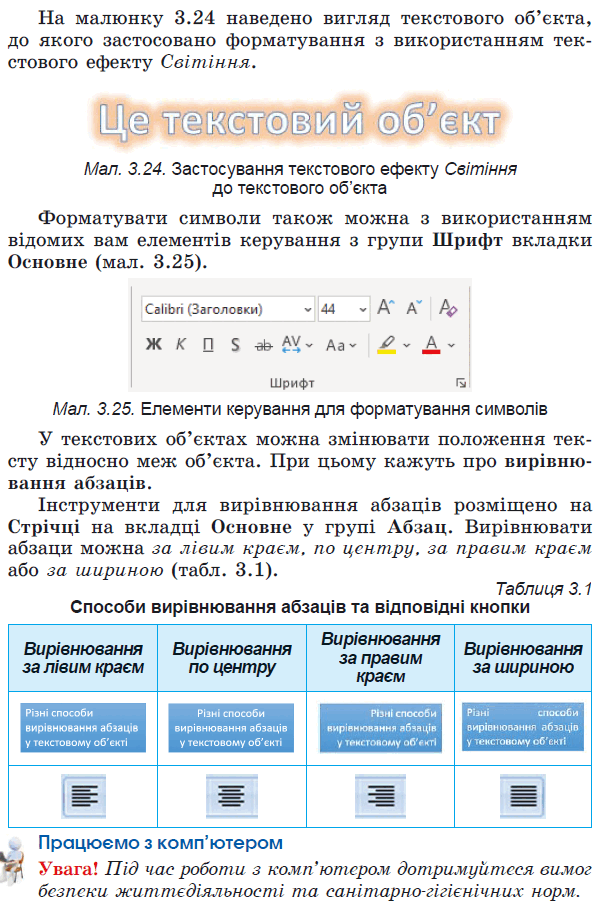This screenshot has width=603, height=905.
Task: Select the right-aligned sample text box
Action: (381, 728)
